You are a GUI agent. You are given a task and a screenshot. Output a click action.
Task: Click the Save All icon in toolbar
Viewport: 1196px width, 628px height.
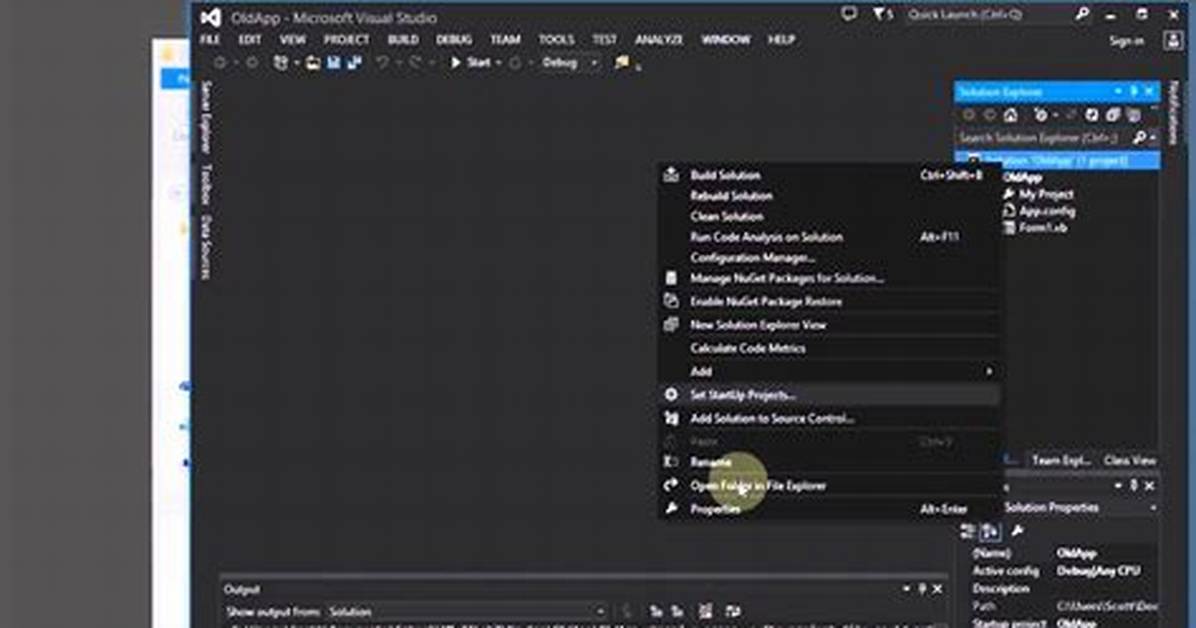click(x=354, y=63)
